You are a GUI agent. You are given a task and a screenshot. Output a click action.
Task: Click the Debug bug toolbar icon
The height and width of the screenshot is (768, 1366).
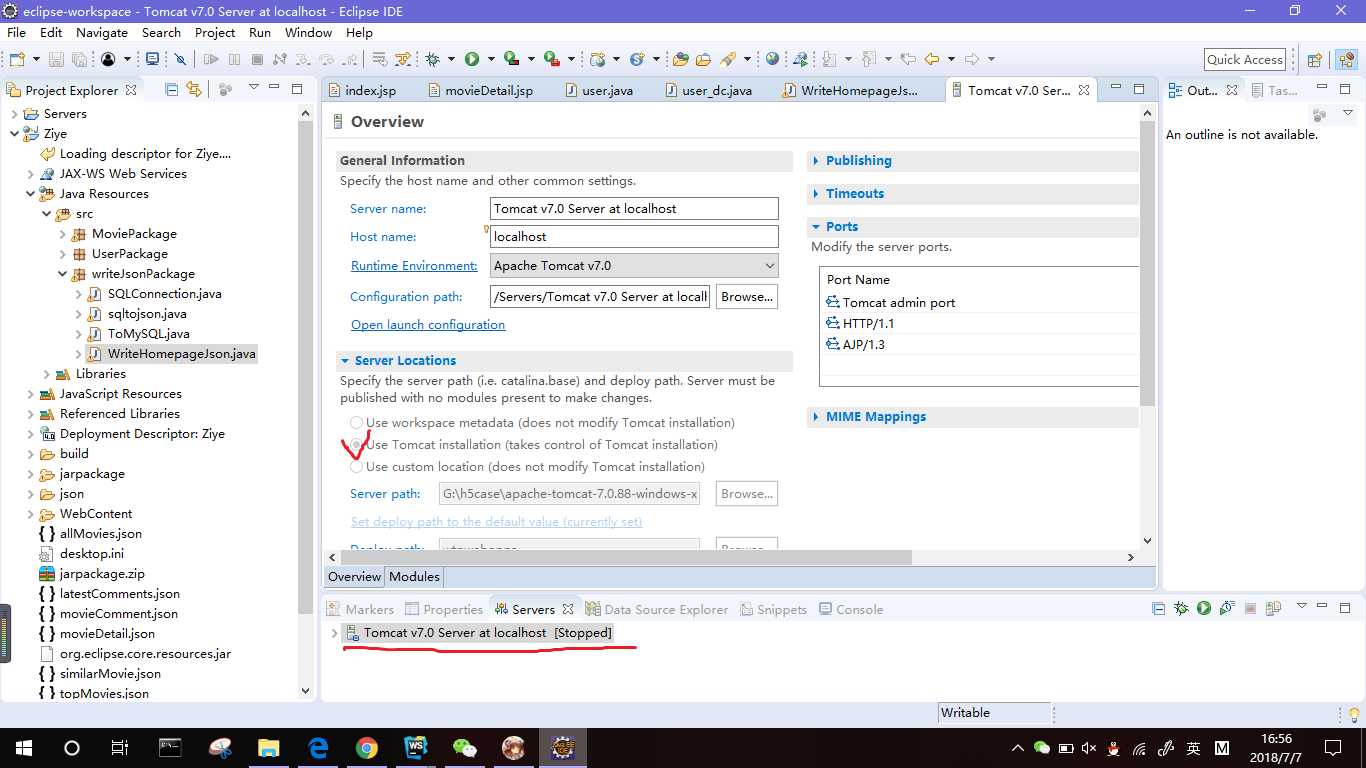(433, 59)
